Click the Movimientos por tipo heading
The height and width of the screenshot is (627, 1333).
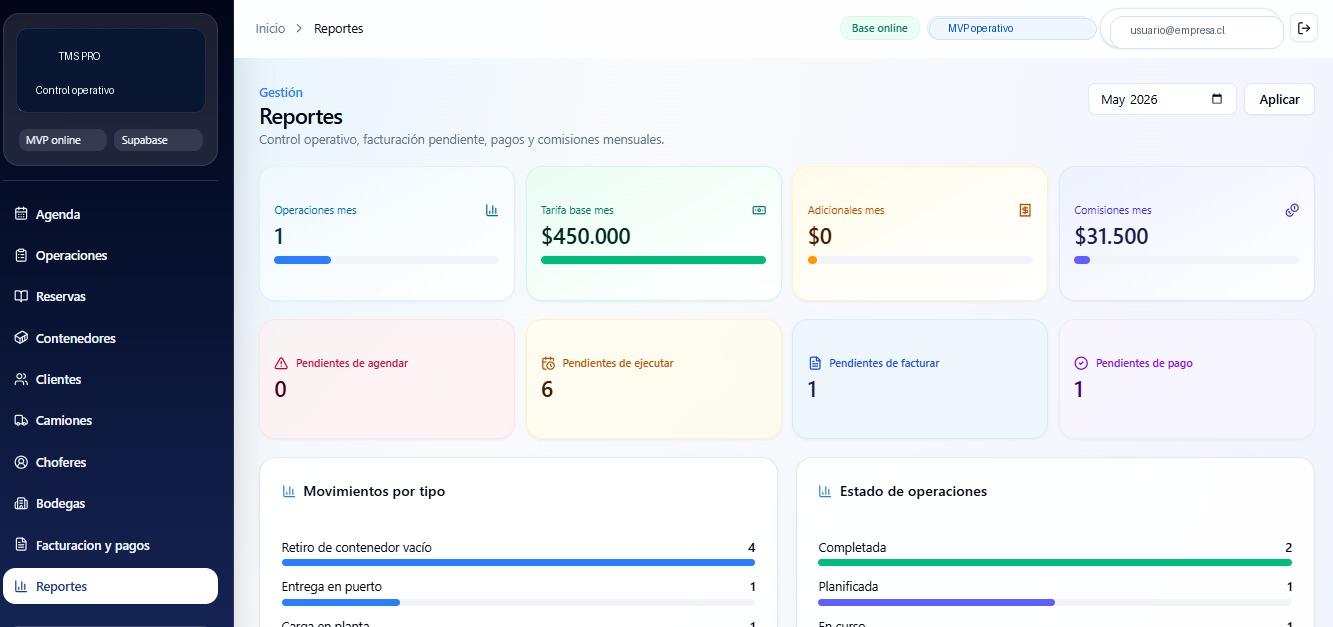coord(374,491)
